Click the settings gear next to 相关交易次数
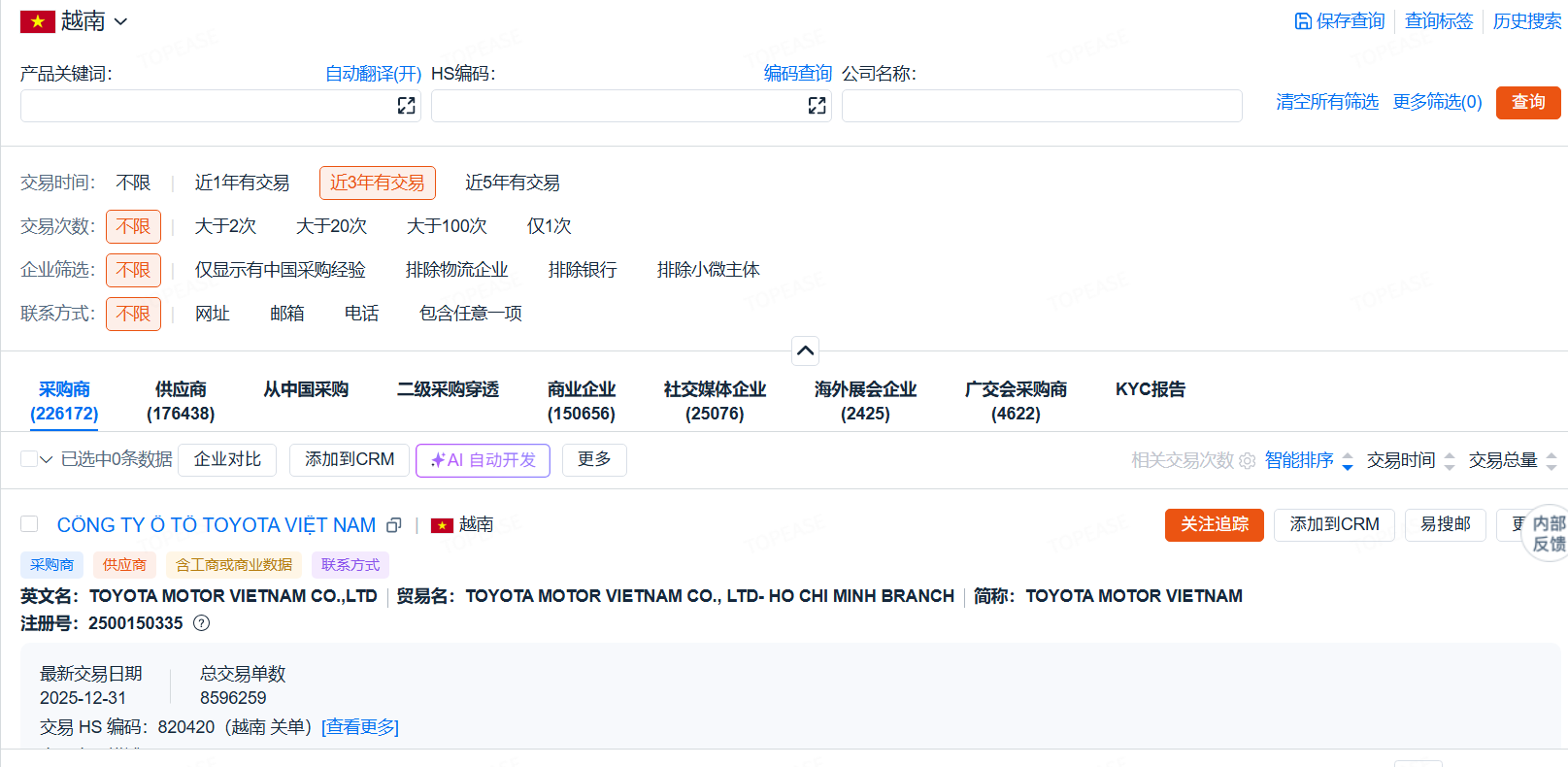The height and width of the screenshot is (767, 1568). tap(1248, 461)
